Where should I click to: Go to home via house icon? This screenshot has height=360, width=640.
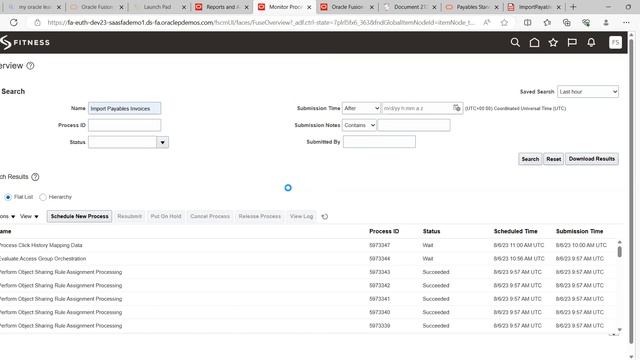coord(534,42)
